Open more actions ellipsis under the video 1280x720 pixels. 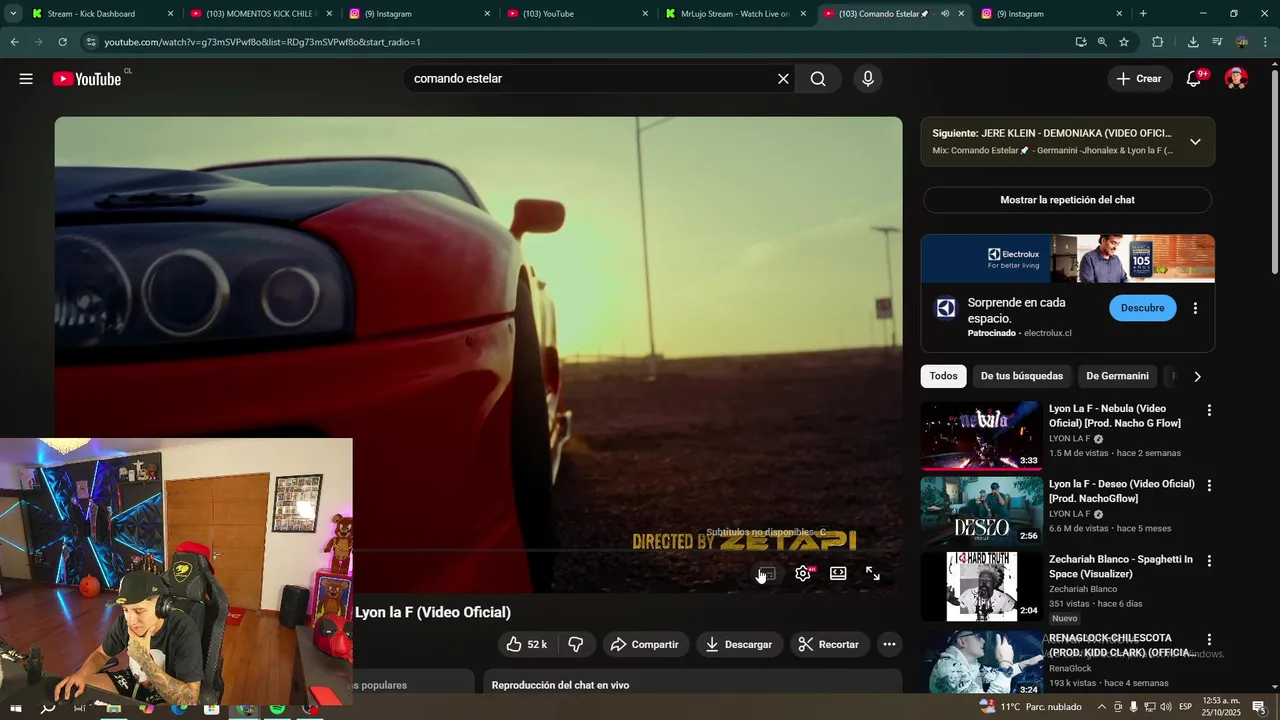coord(889,644)
